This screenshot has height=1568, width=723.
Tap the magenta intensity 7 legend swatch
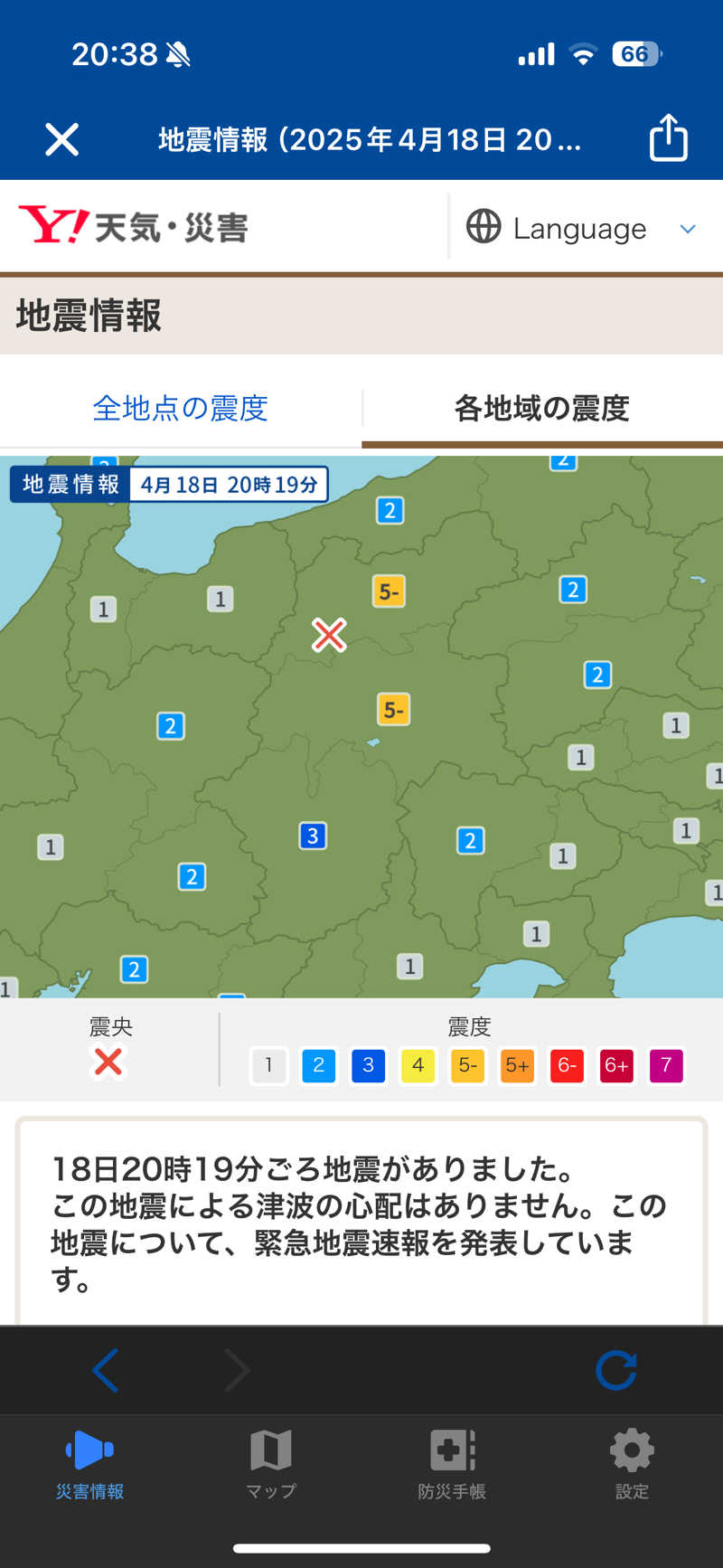point(666,1065)
